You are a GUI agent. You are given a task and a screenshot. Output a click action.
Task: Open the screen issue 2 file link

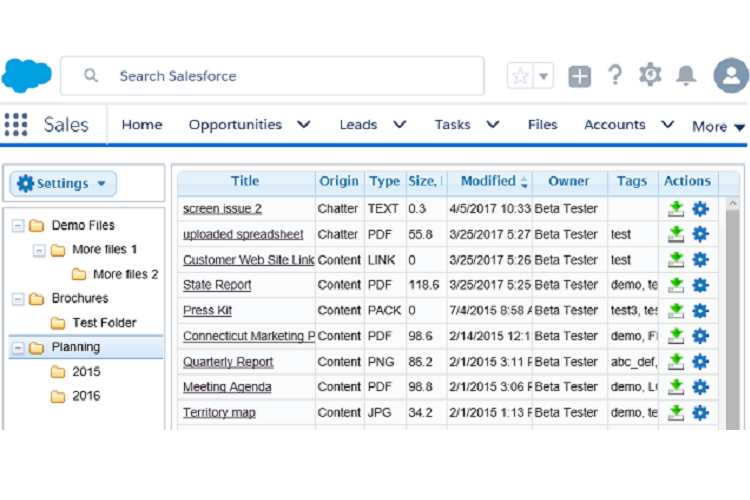pyautogui.click(x=222, y=209)
